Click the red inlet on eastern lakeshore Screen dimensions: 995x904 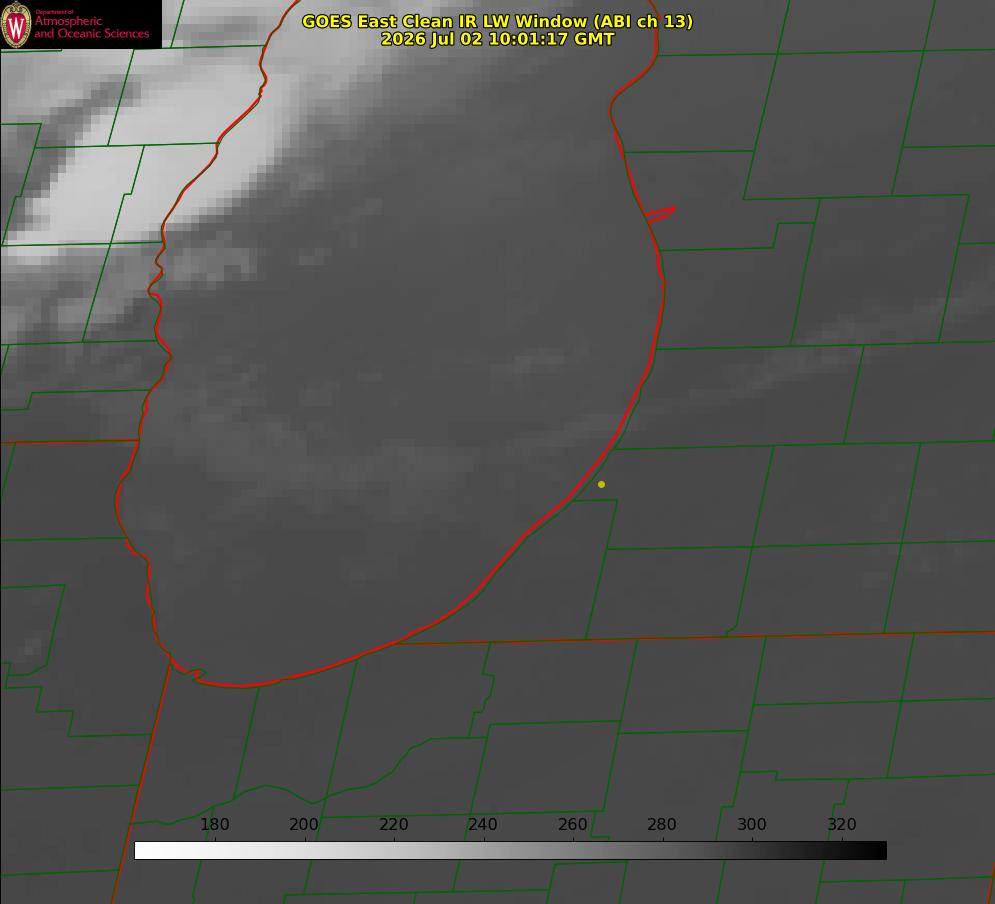pos(661,214)
